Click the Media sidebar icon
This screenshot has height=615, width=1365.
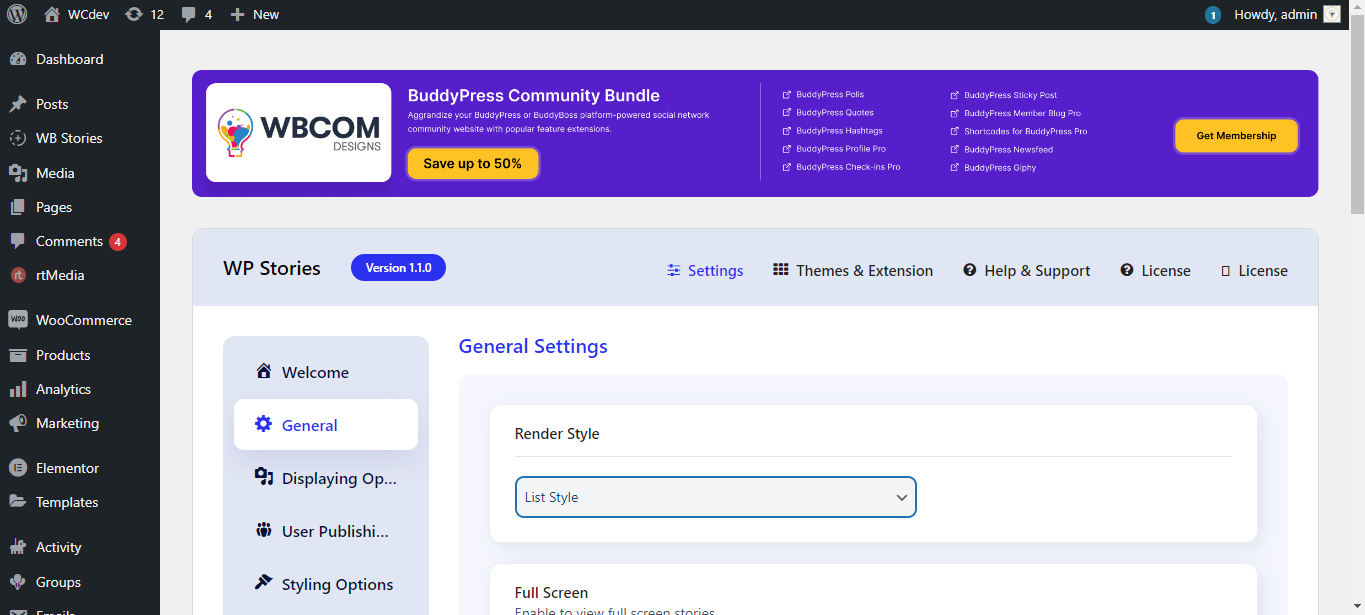point(18,173)
